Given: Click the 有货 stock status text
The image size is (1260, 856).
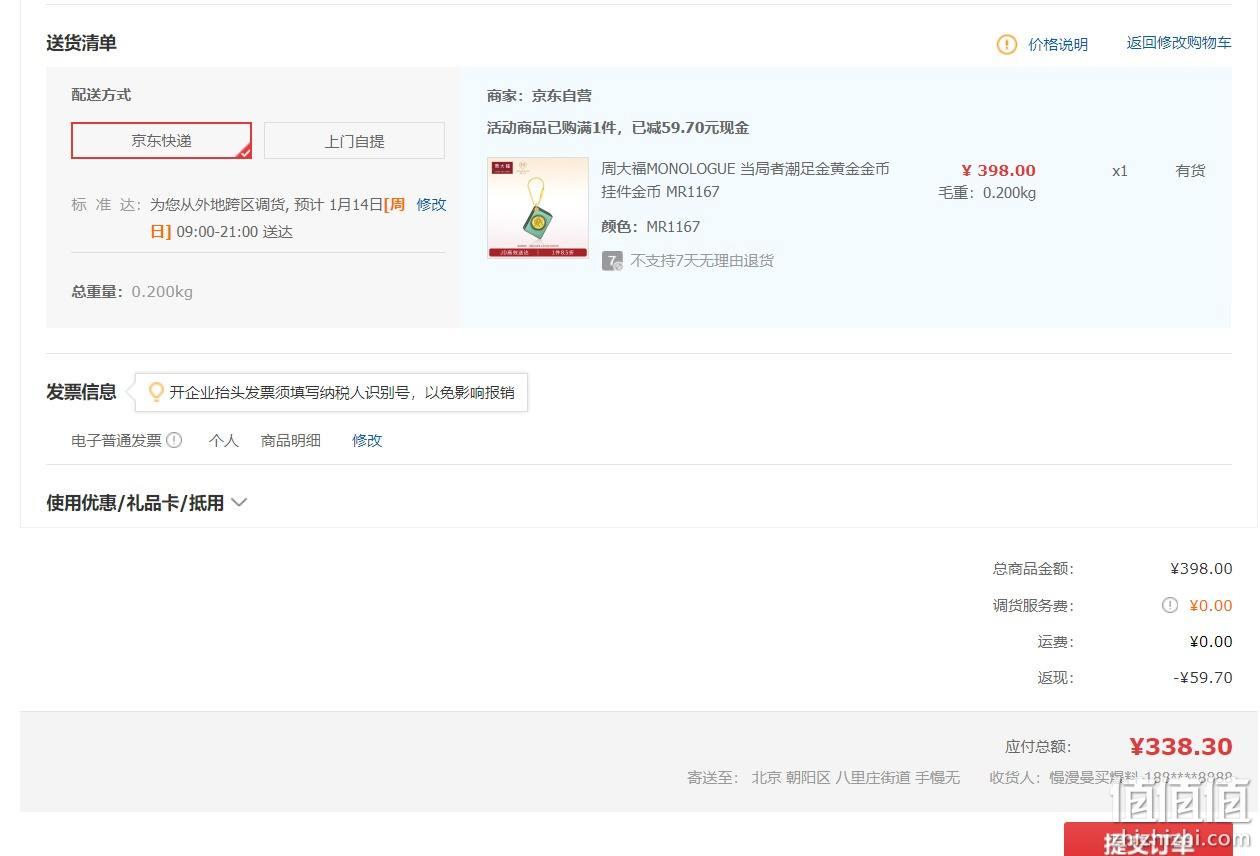Looking at the screenshot, I should [1190, 170].
